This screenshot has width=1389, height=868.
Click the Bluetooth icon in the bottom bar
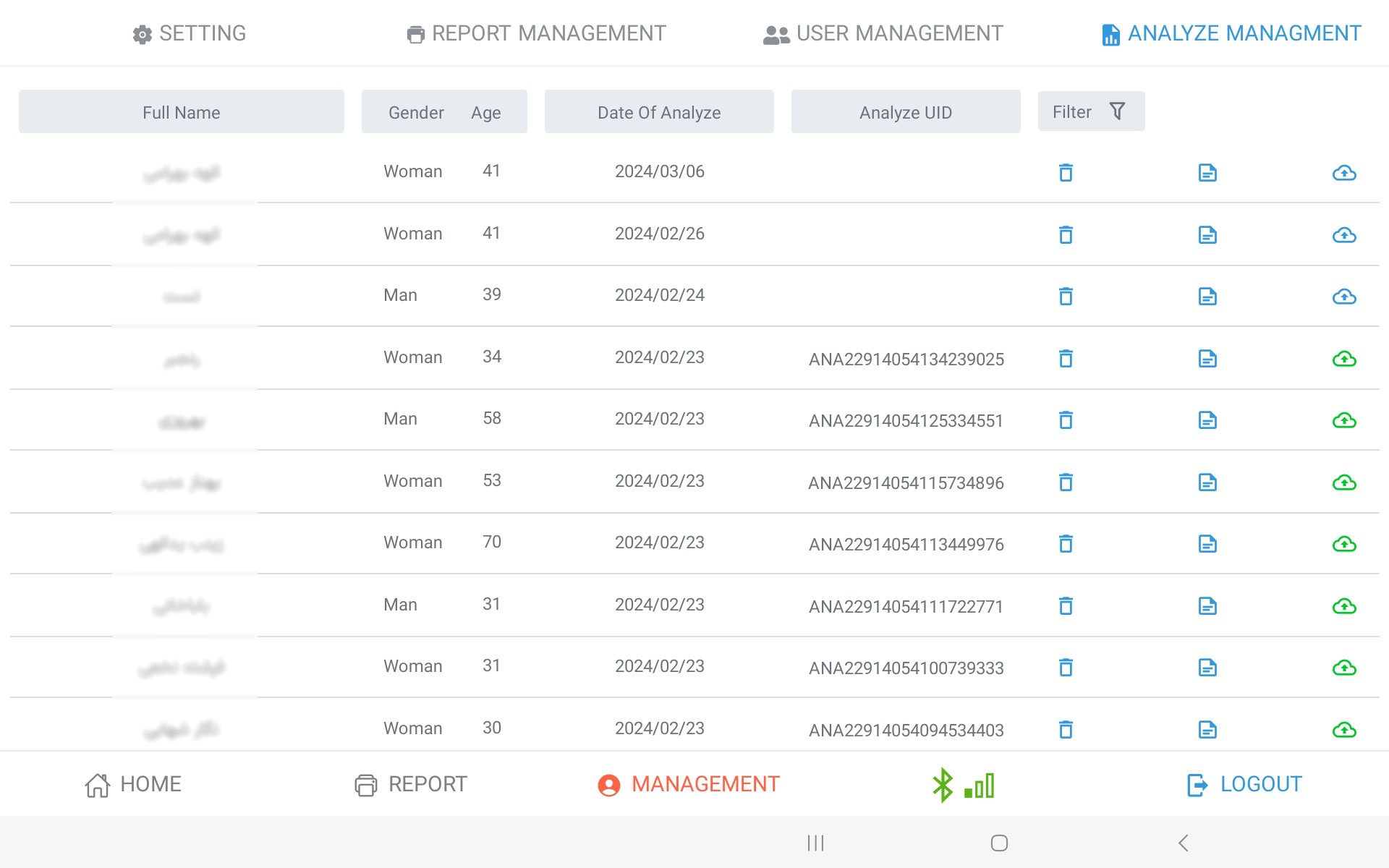click(x=942, y=783)
